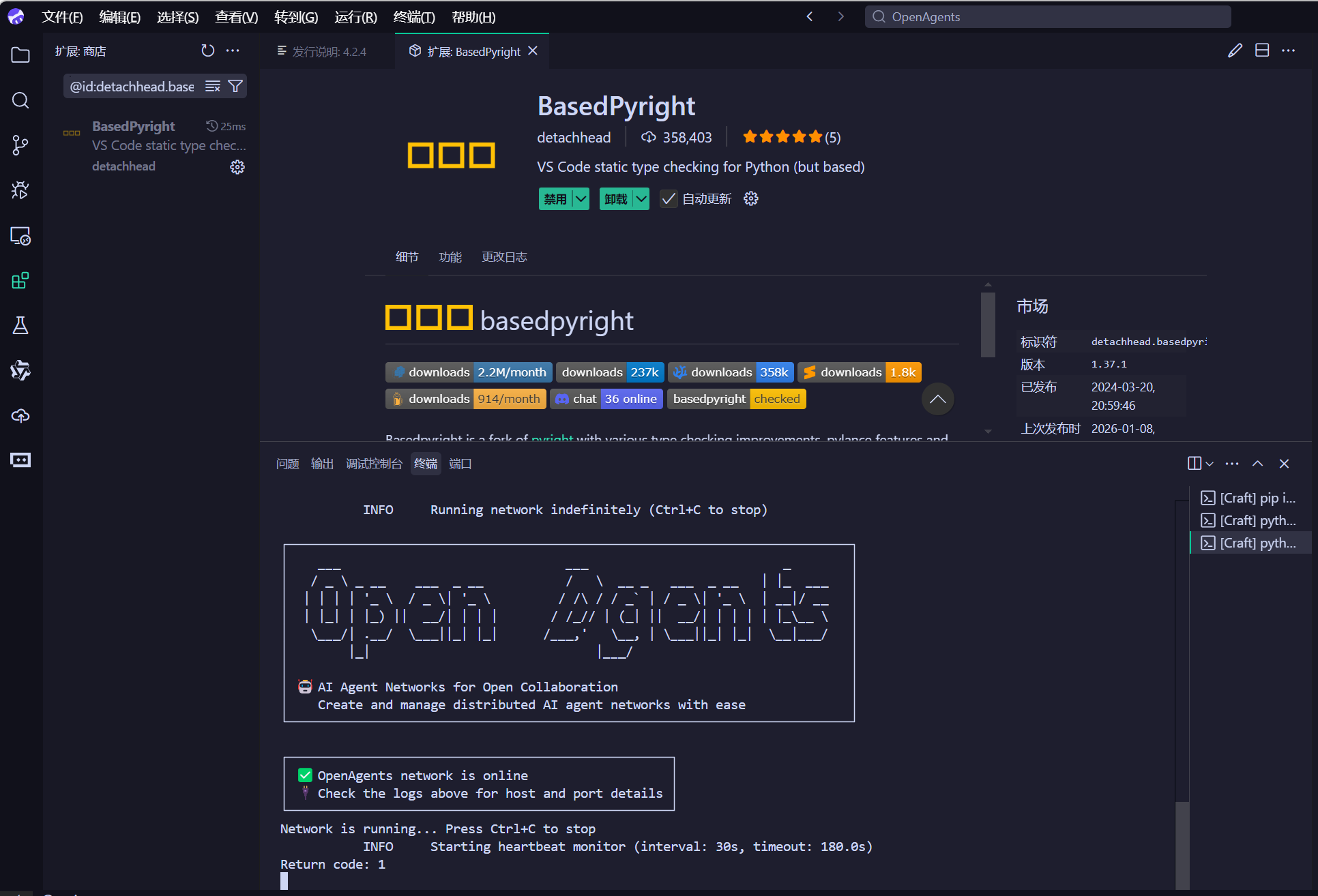
Task: Expand the disable button dropdown arrow
Action: point(581,199)
